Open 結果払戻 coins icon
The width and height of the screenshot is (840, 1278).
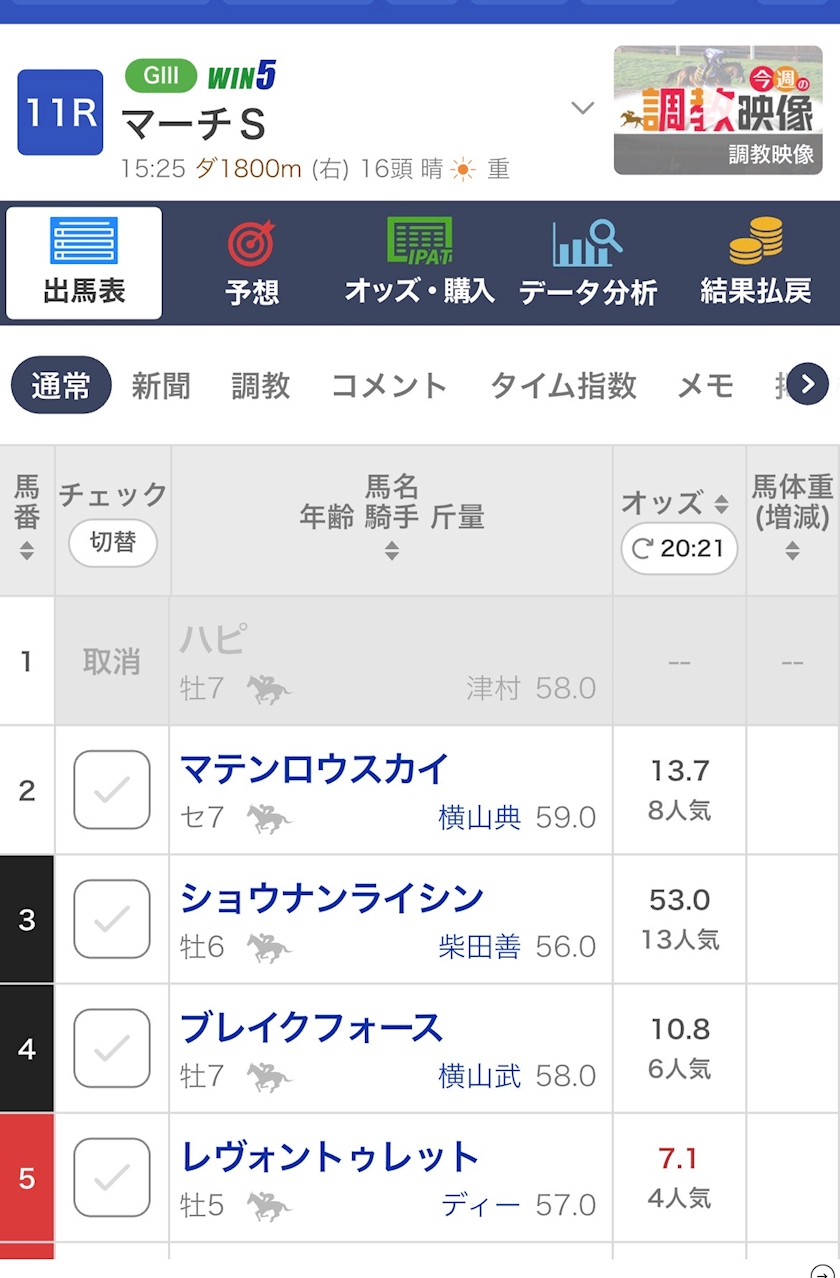755,241
